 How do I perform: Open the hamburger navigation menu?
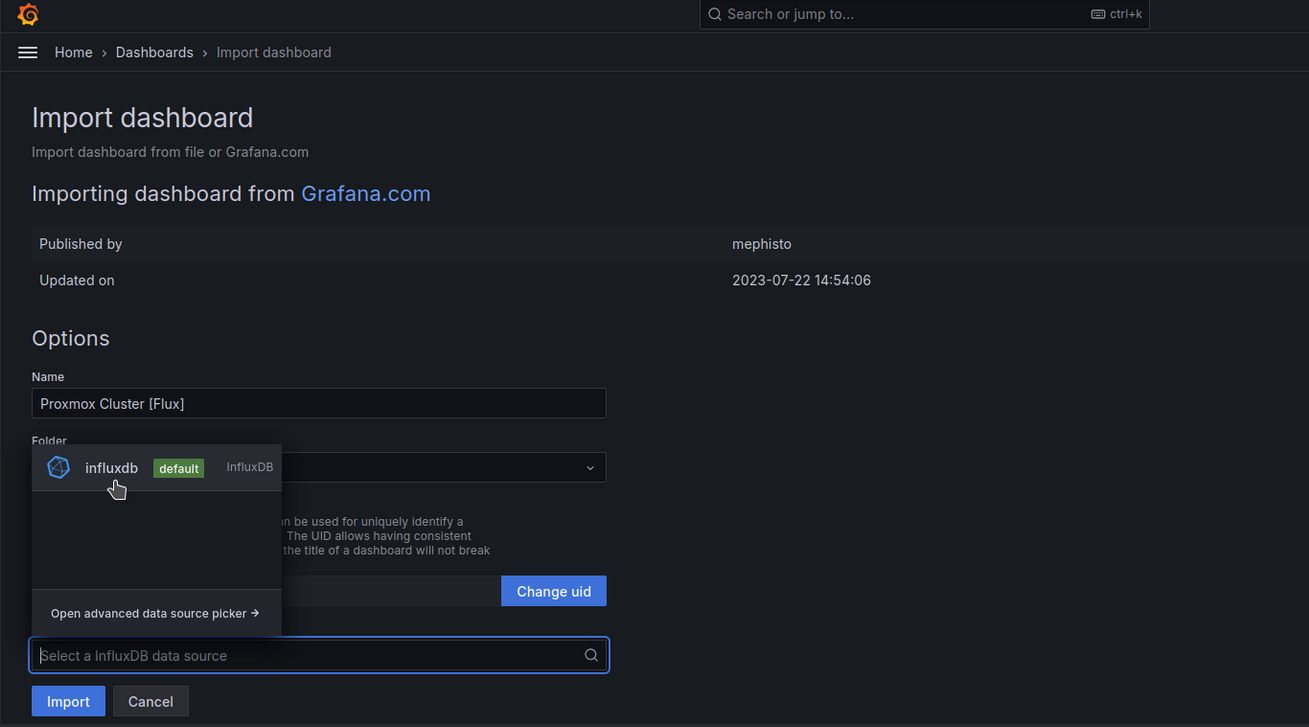coord(28,52)
